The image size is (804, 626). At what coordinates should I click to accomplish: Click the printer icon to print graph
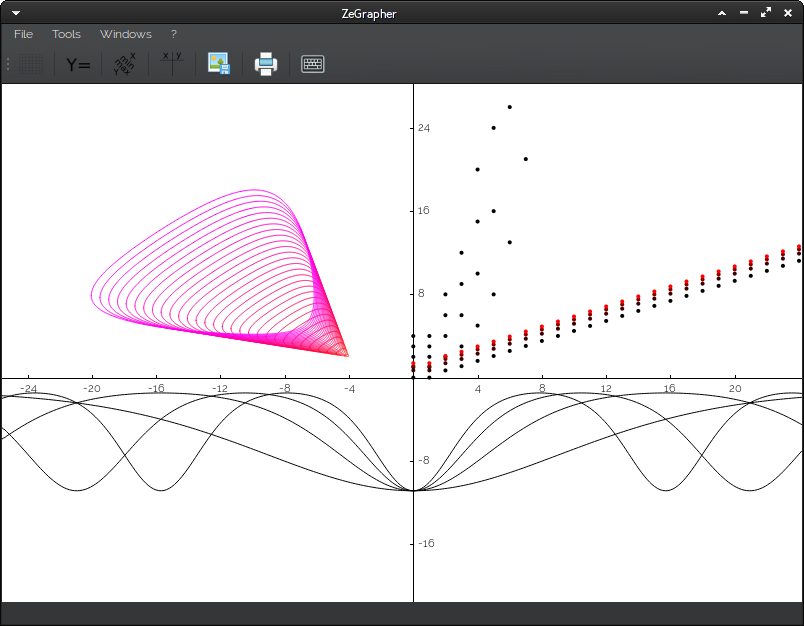266,64
